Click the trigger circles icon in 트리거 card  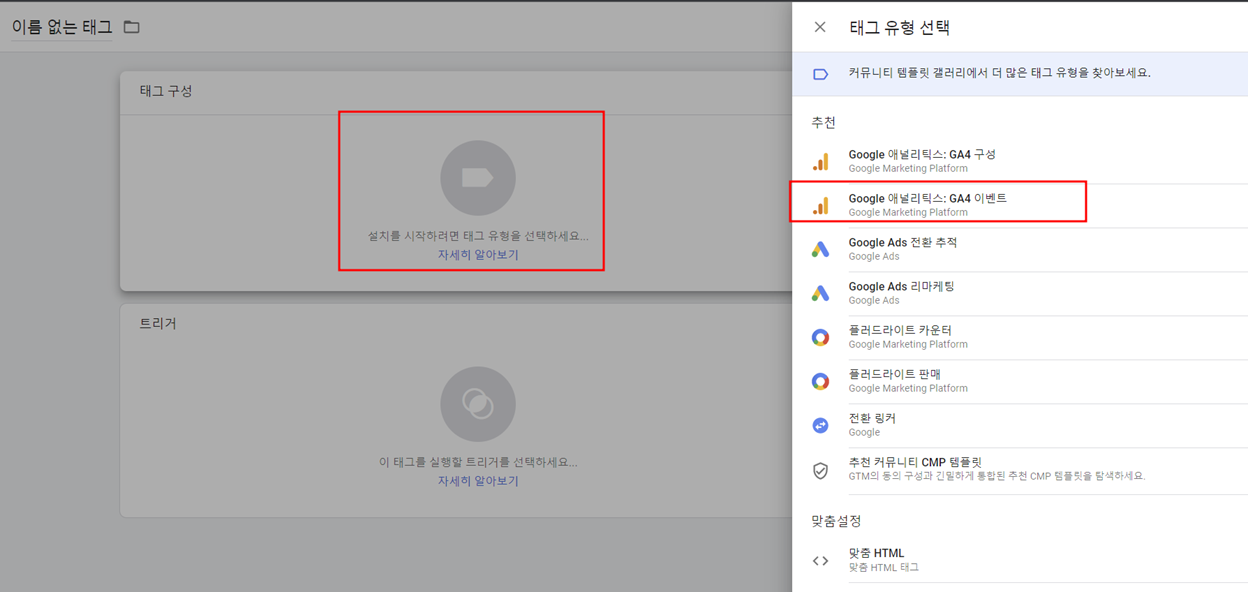coord(478,404)
